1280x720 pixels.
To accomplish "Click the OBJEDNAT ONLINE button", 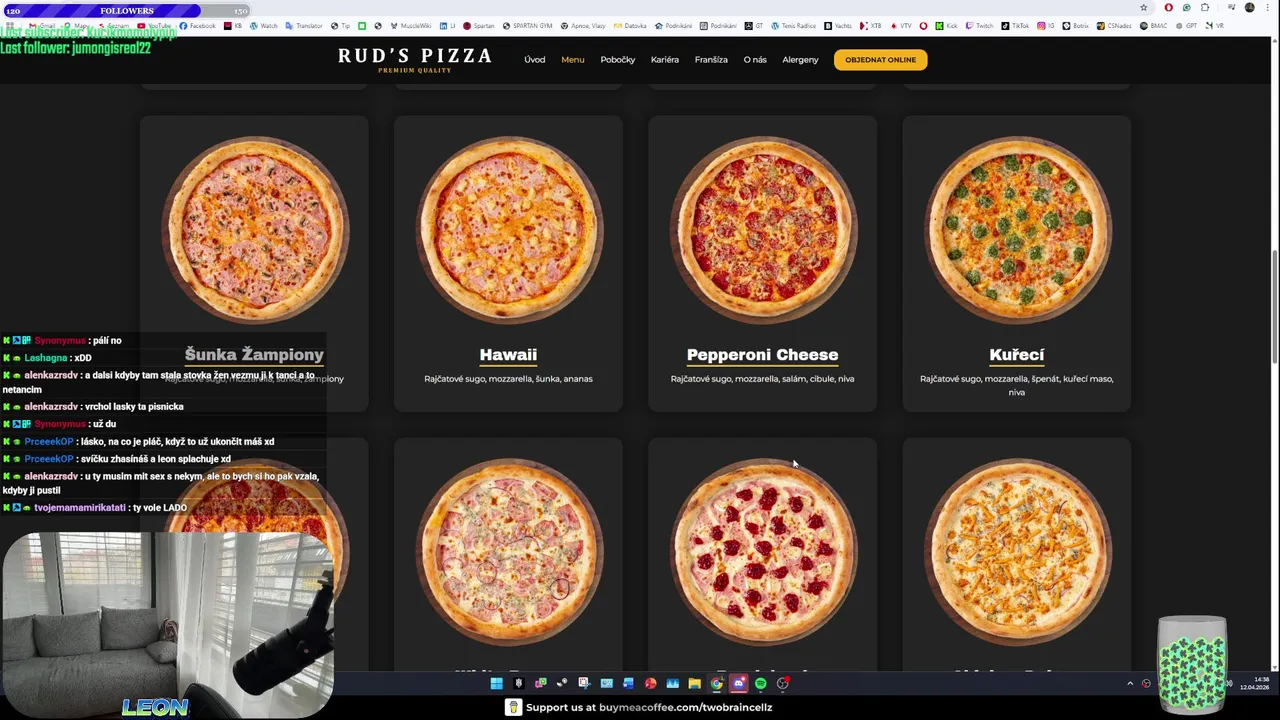I will pos(881,60).
